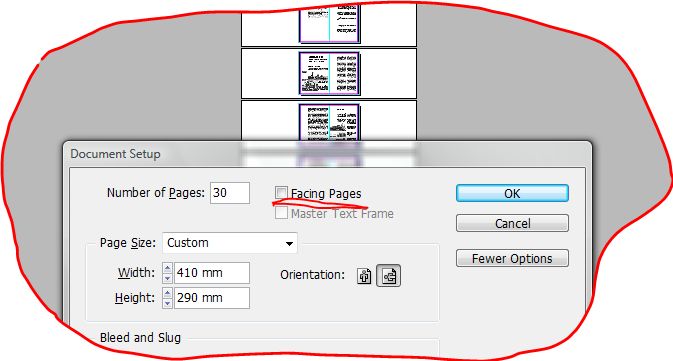Screen dimensions: 673x361
Task: Click the Custom page size text
Action: pyautogui.click(x=188, y=243)
